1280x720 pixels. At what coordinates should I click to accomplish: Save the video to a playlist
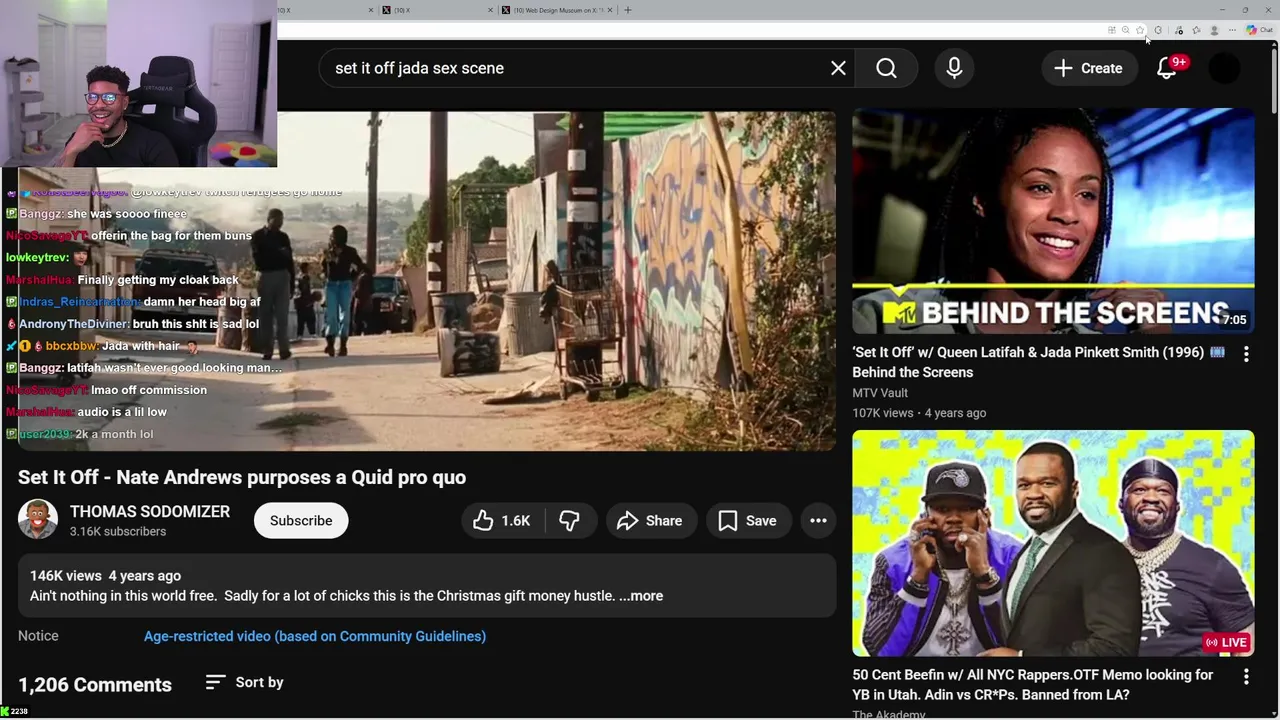(748, 520)
